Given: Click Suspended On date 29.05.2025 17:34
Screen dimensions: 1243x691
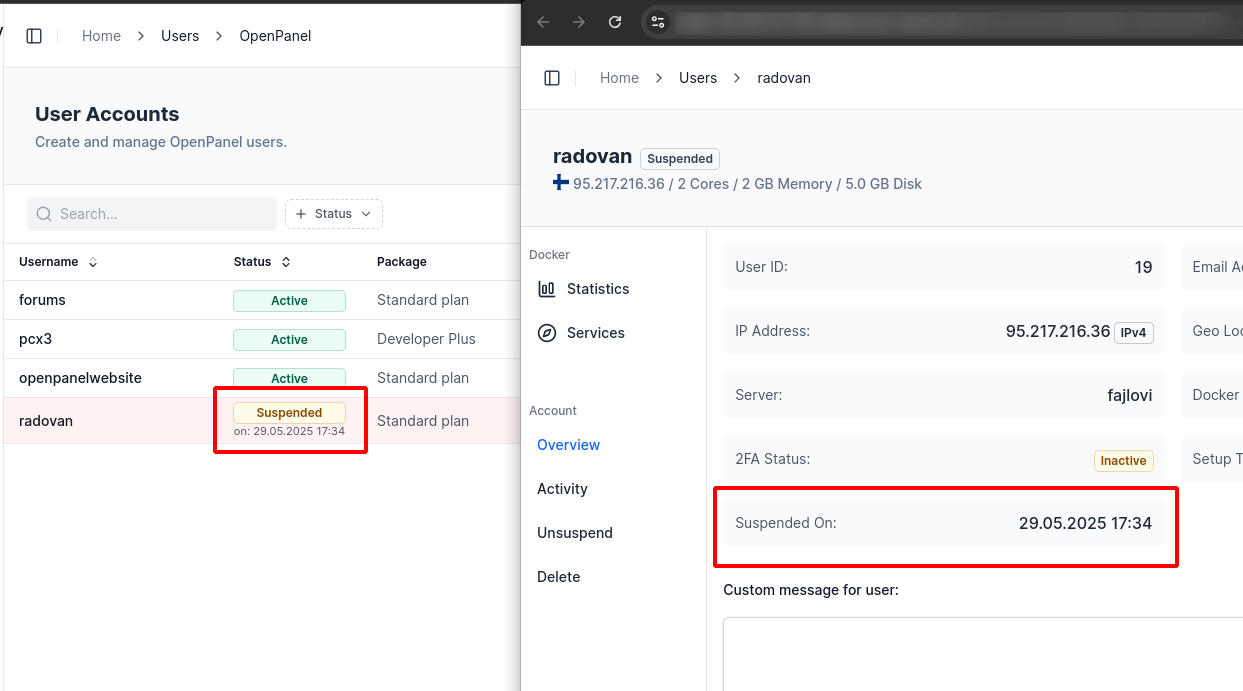Looking at the screenshot, I should (1085, 523).
